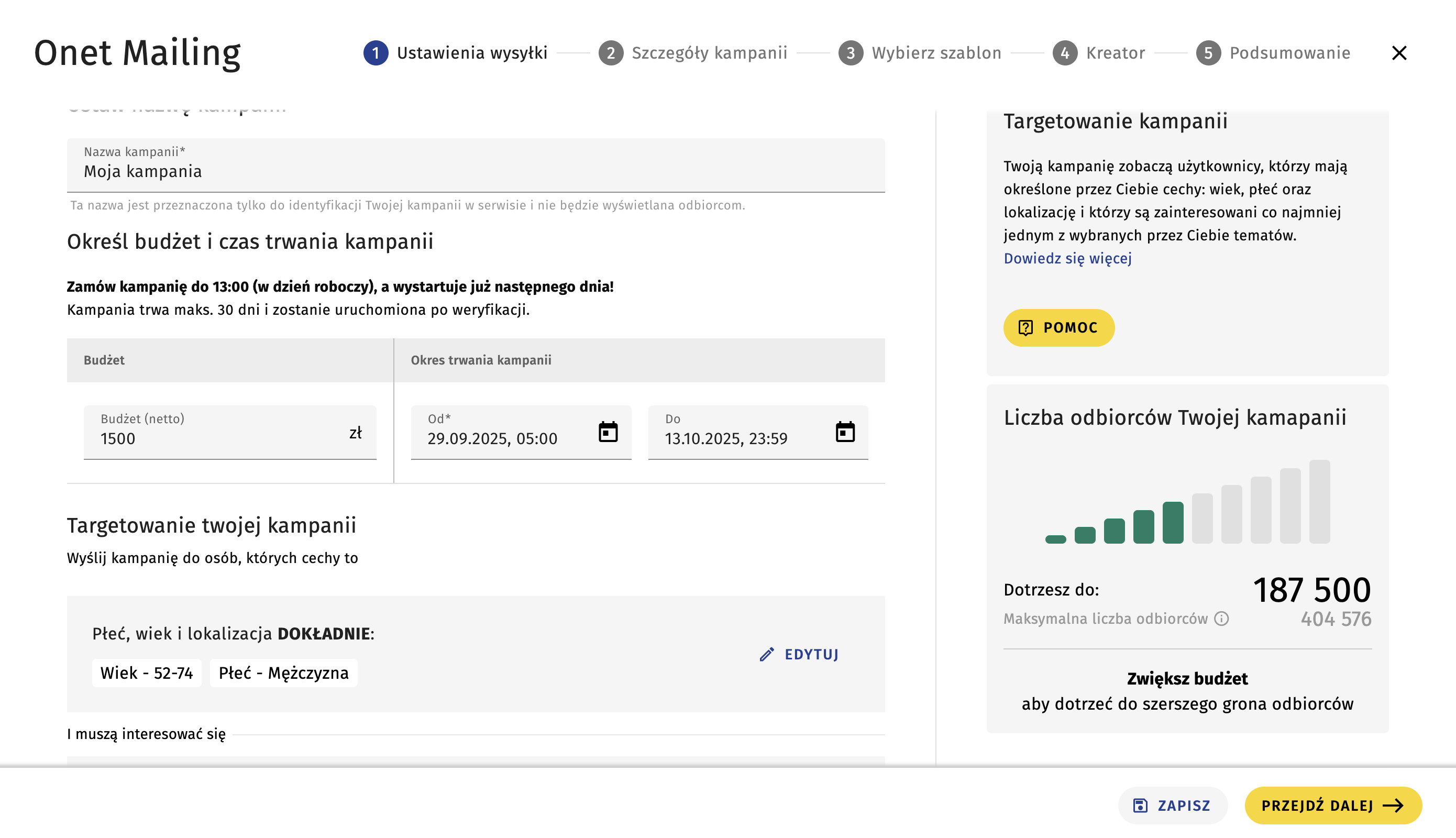Click the 187 500 reach number
1456x838 pixels.
tap(1311, 590)
